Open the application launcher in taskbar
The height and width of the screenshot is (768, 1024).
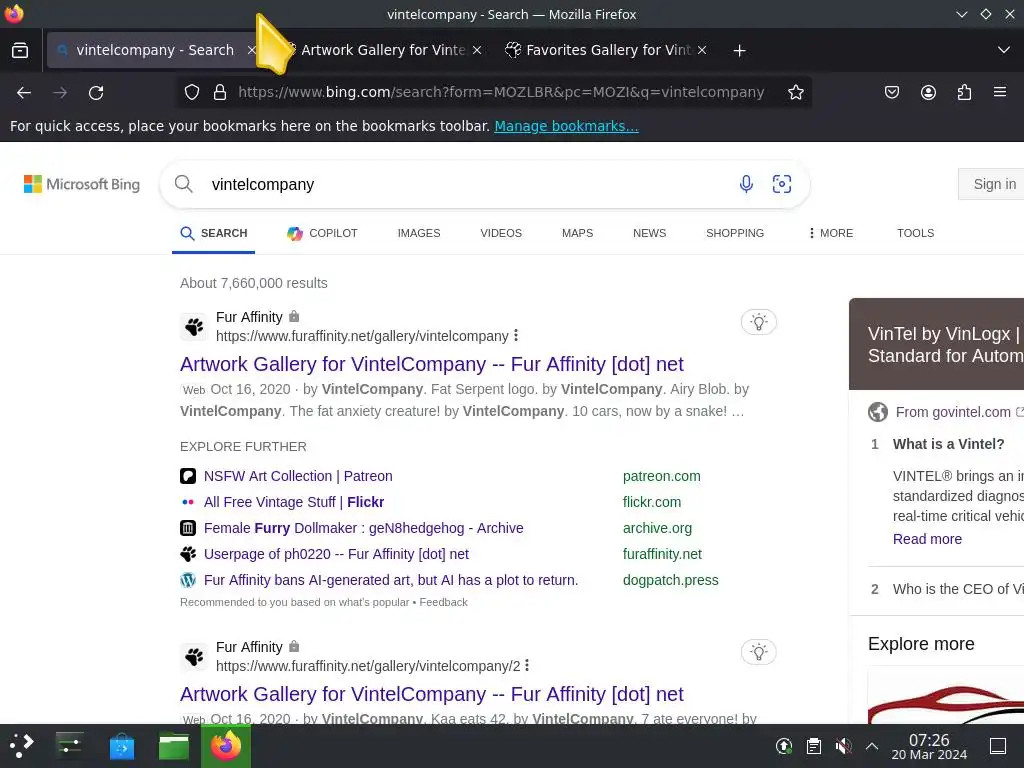tap(21, 746)
